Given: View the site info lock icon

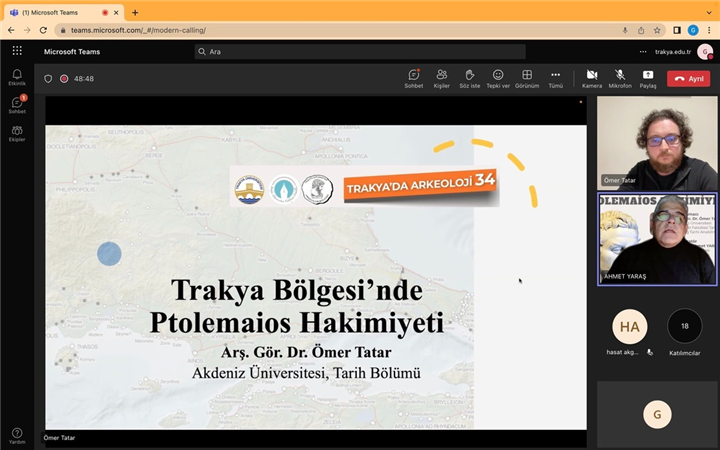Looking at the screenshot, I should [x=63, y=30].
